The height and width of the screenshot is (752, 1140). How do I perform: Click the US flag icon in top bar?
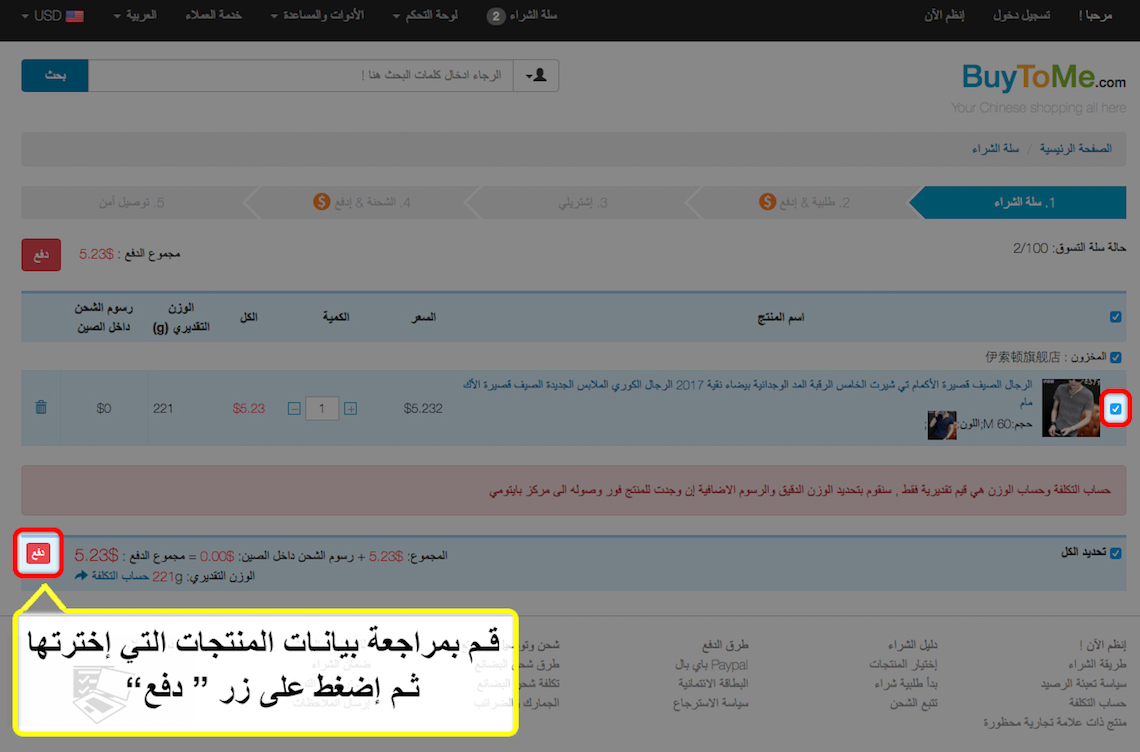pyautogui.click(x=74, y=17)
